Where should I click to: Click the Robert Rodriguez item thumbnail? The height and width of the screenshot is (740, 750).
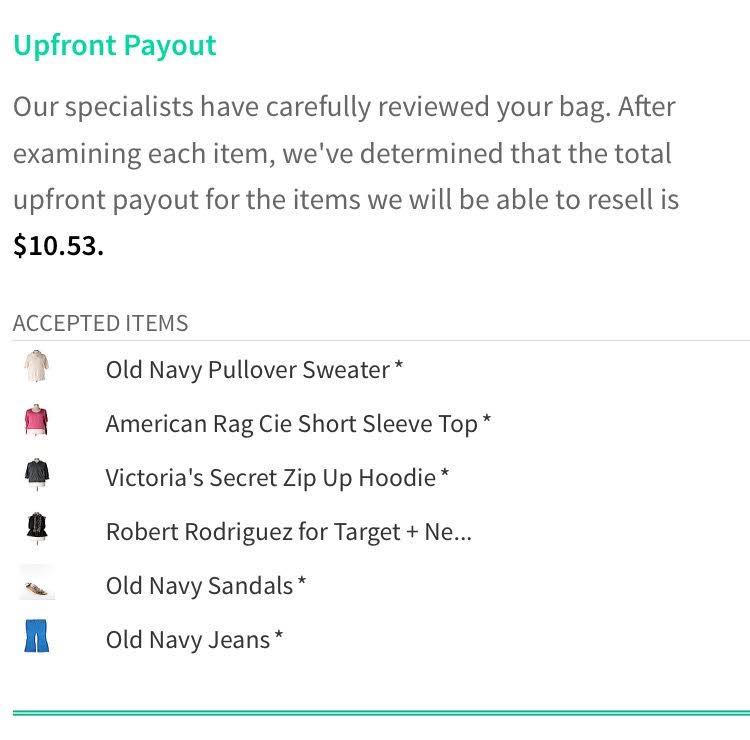click(37, 528)
